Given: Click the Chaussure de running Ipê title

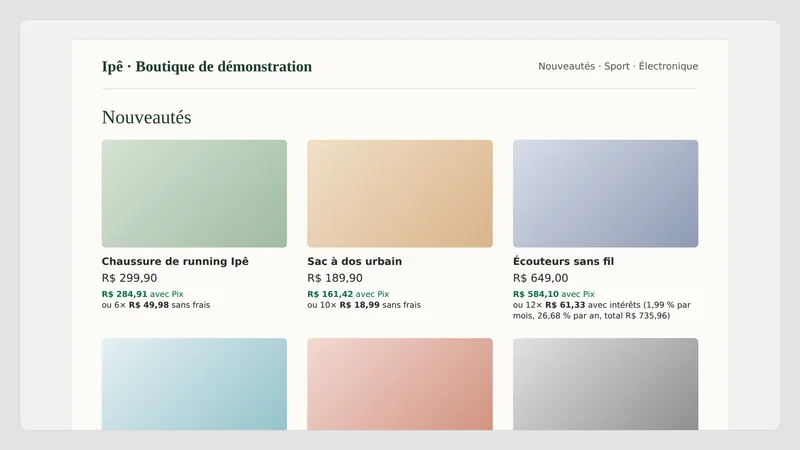Looking at the screenshot, I should tap(175, 261).
